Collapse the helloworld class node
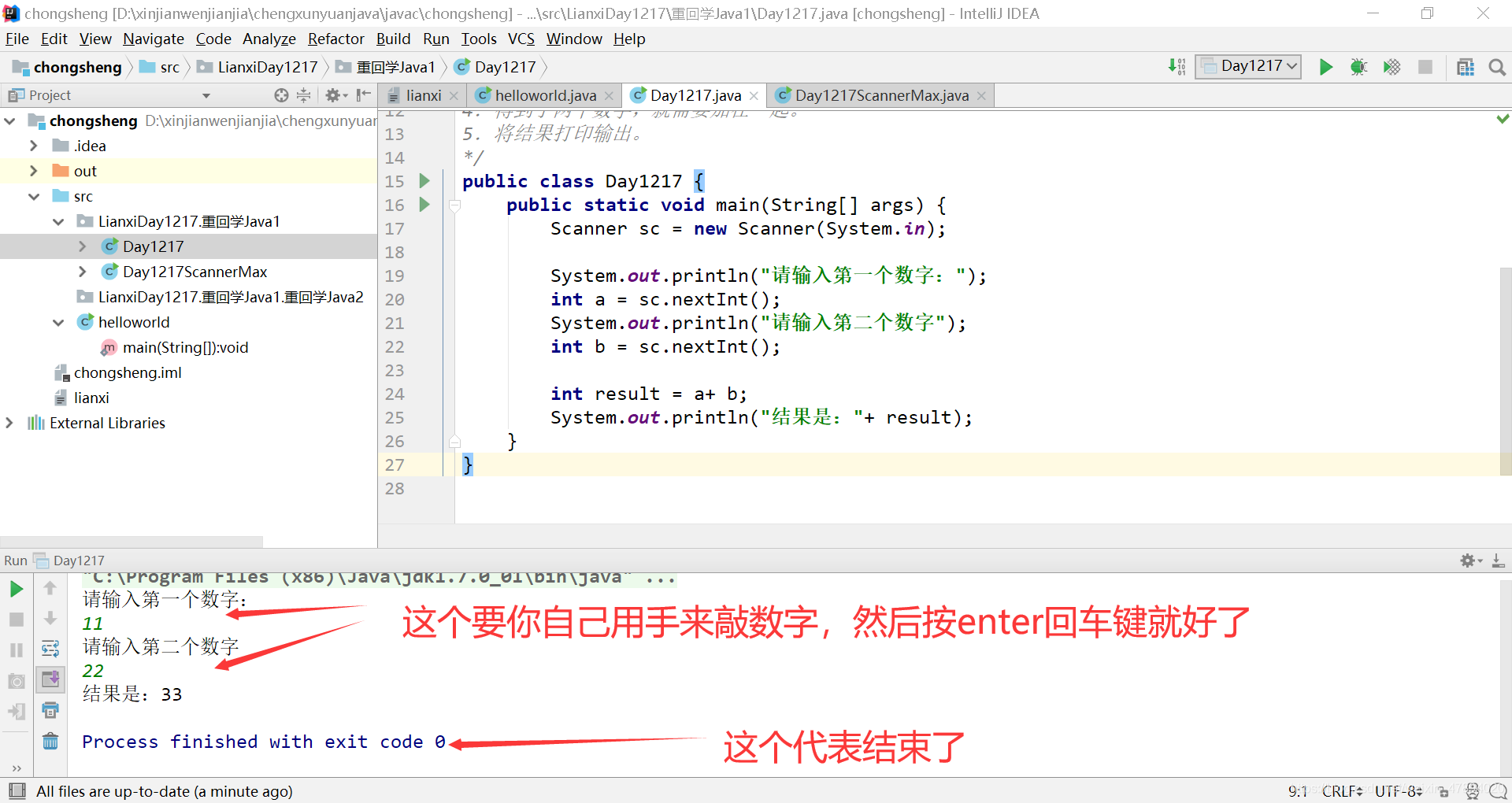This screenshot has width=1512, height=803. coord(58,323)
